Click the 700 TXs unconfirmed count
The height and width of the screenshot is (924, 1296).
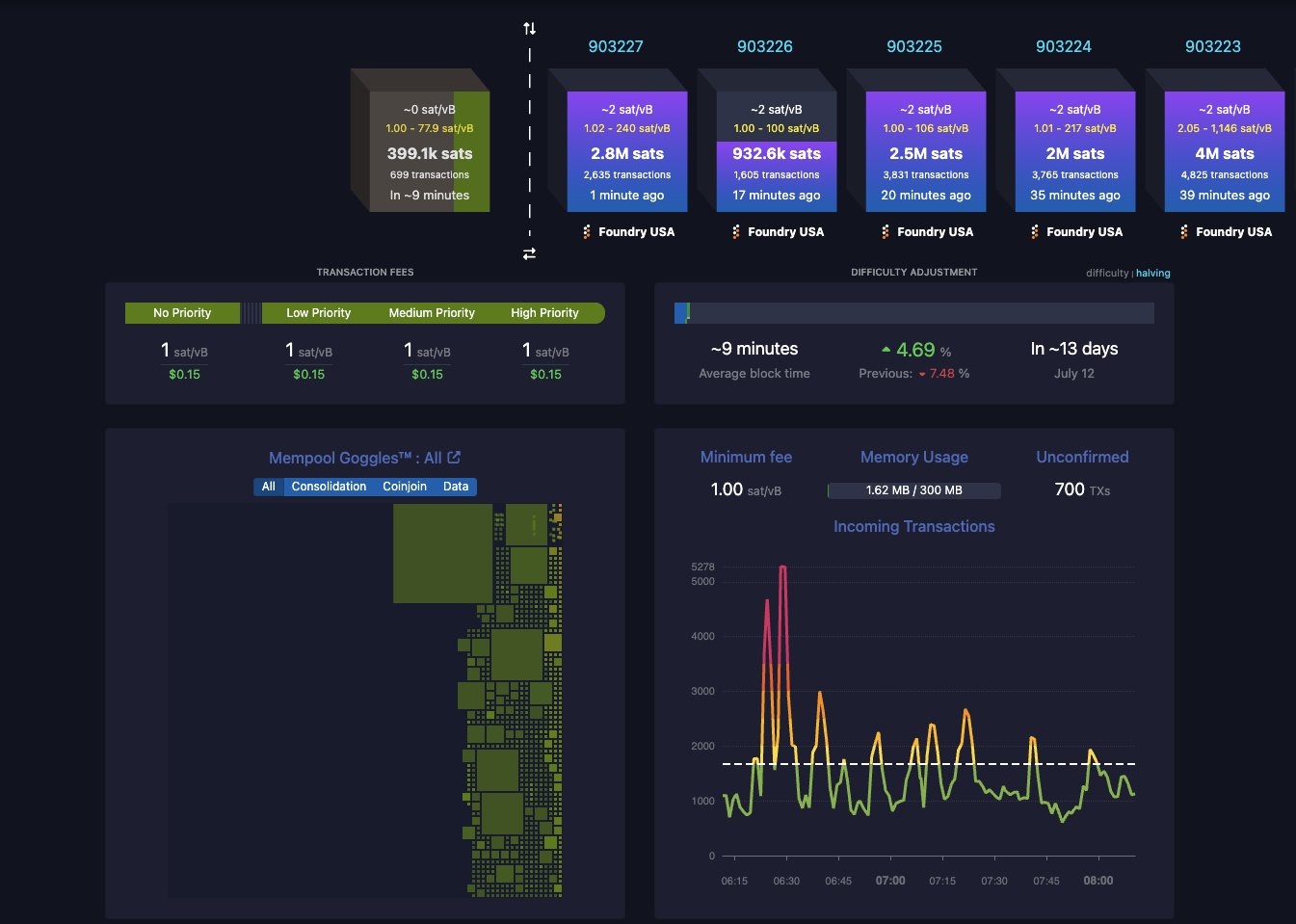coord(1082,489)
